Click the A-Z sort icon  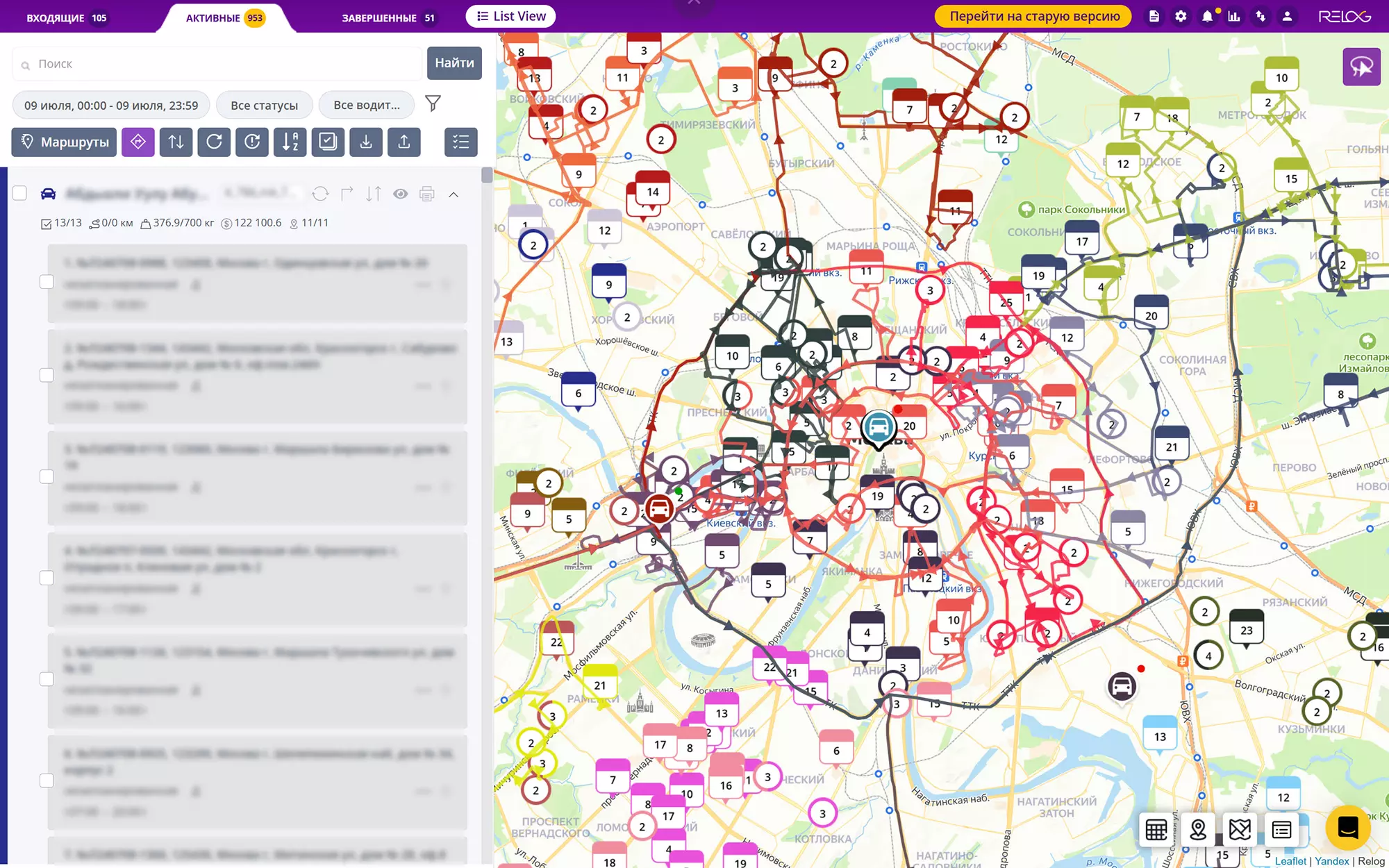click(x=290, y=142)
